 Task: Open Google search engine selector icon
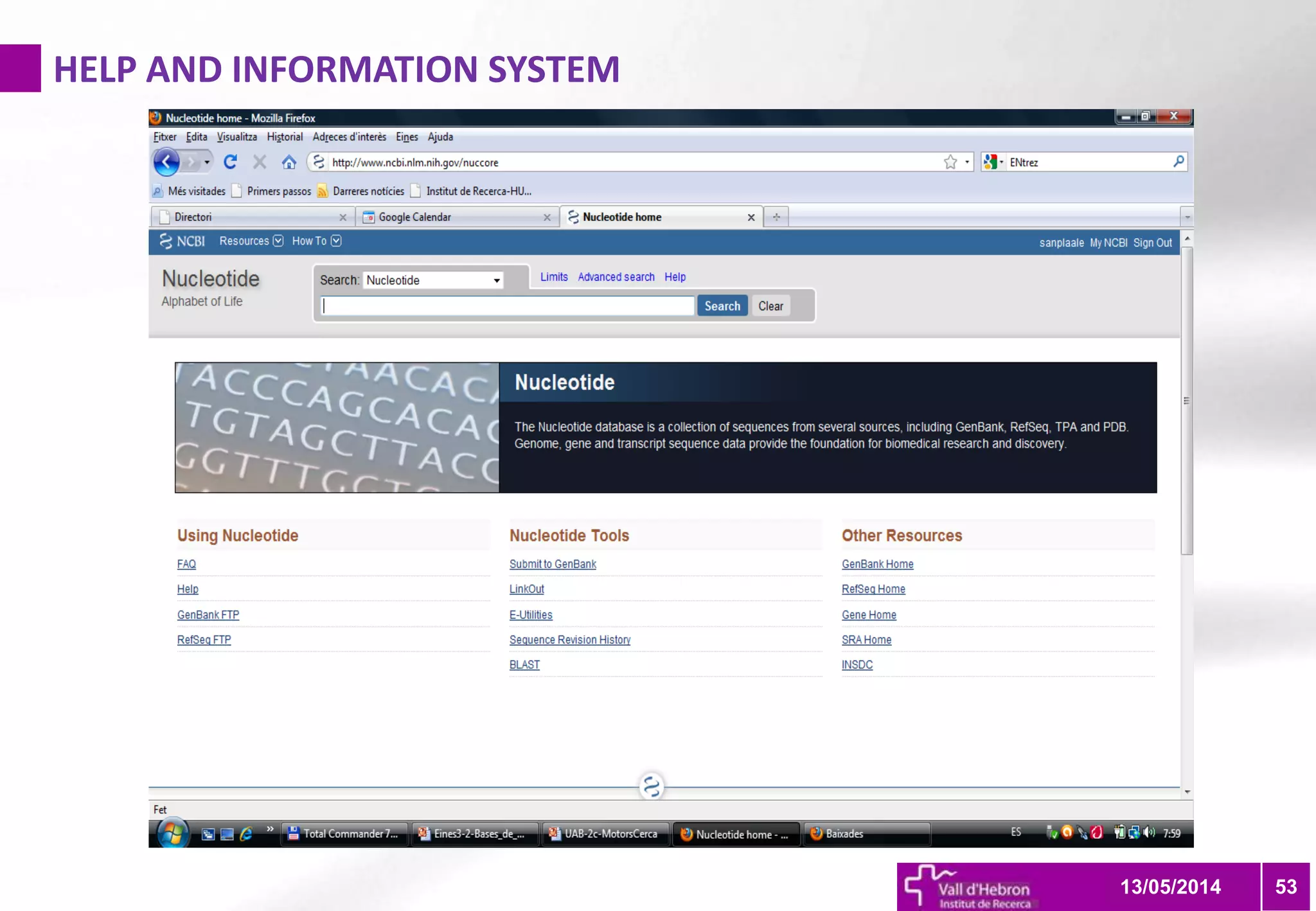pyautogui.click(x=991, y=162)
